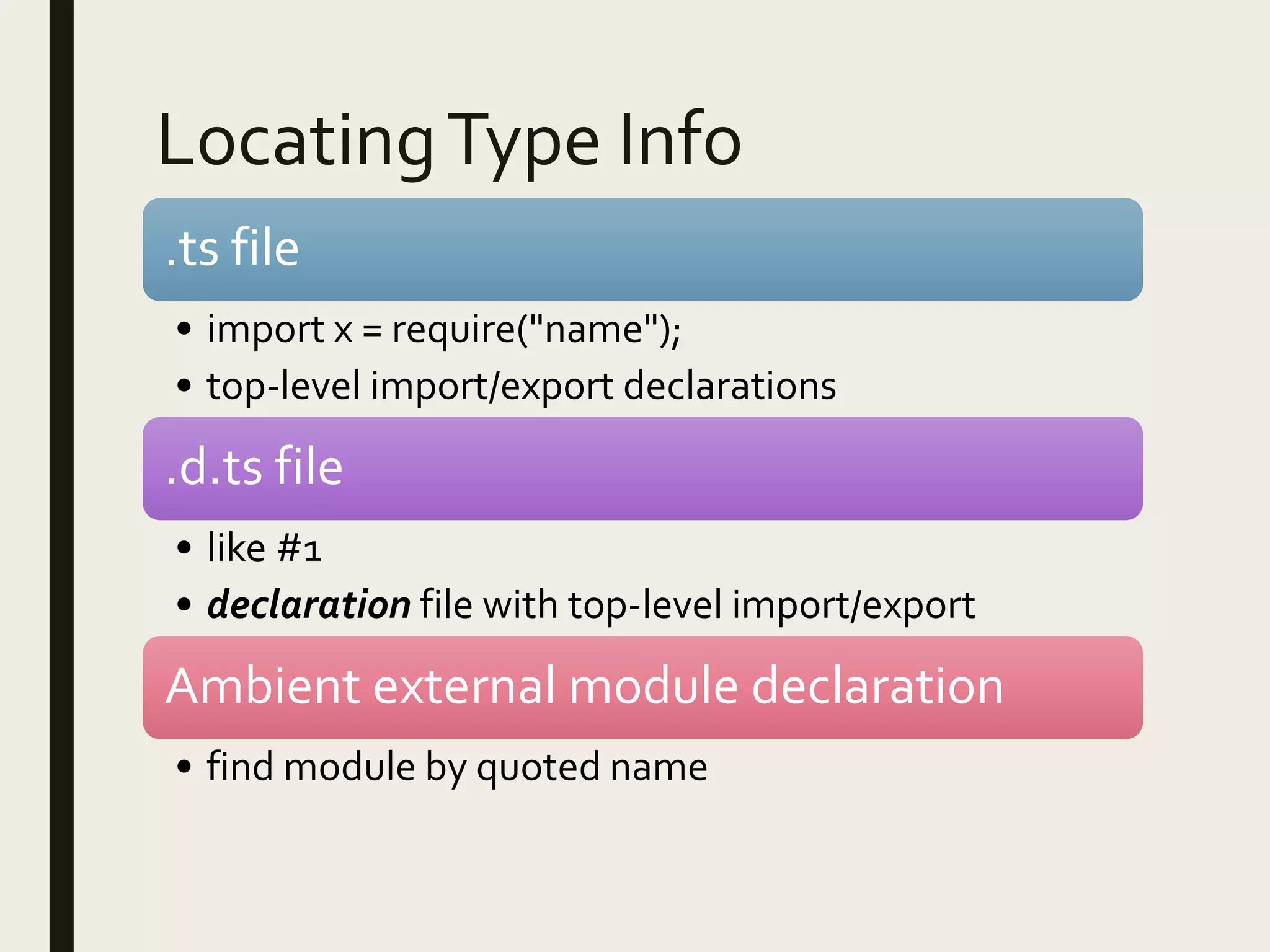
Task: Click 'file with top-level import/export' text
Action: (x=697, y=605)
